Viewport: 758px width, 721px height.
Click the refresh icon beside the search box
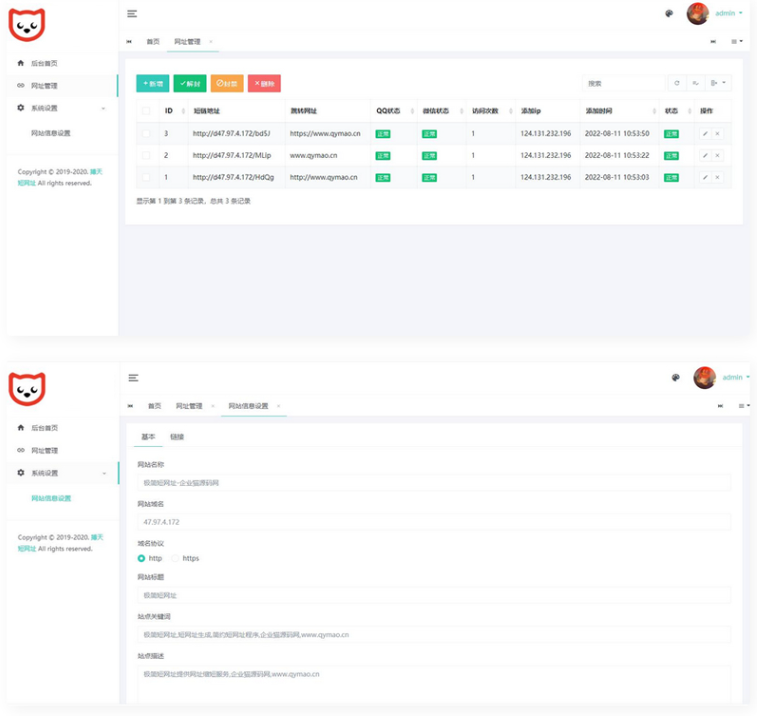coord(677,83)
